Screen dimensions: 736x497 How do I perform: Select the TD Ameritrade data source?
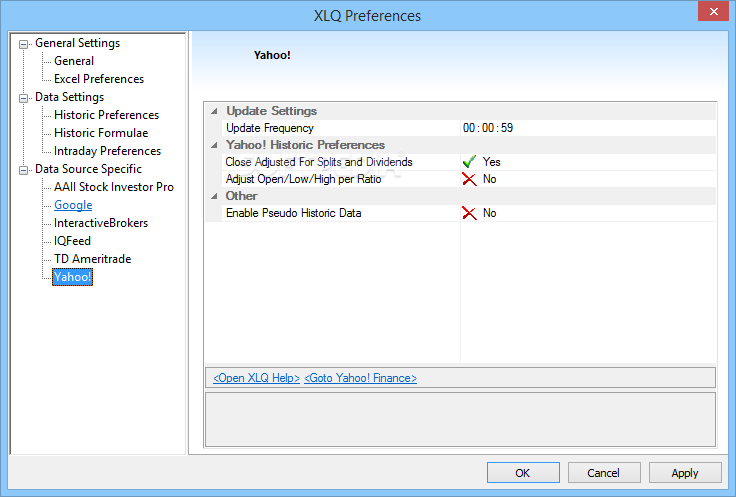point(92,259)
